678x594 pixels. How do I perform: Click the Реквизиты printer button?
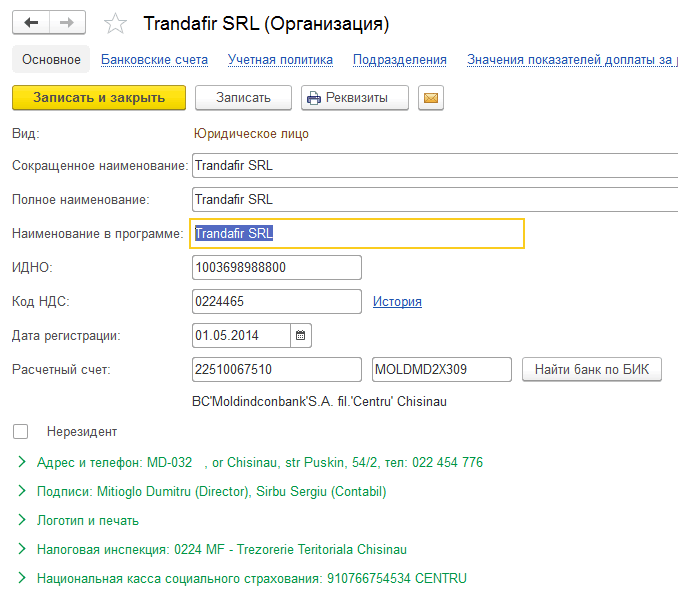355,98
